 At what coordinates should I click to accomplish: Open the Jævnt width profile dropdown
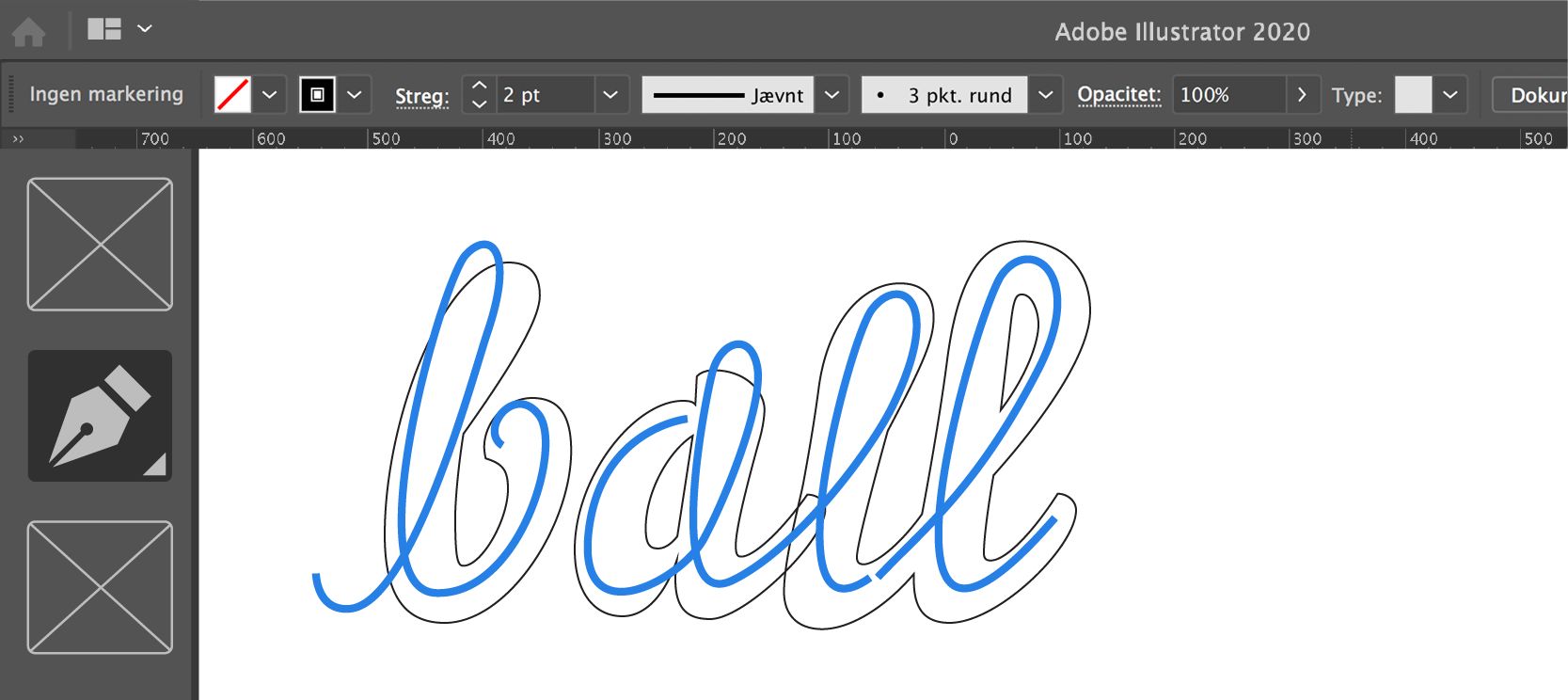pyautogui.click(x=832, y=94)
